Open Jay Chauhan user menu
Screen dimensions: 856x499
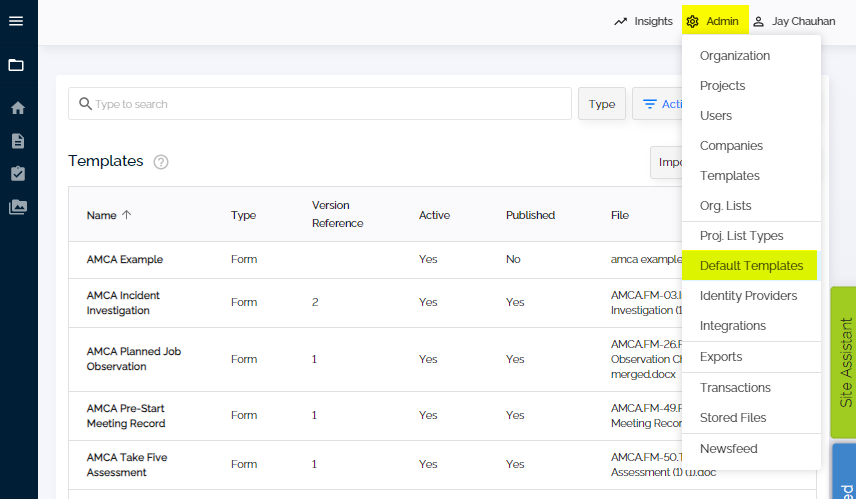[x=794, y=21]
